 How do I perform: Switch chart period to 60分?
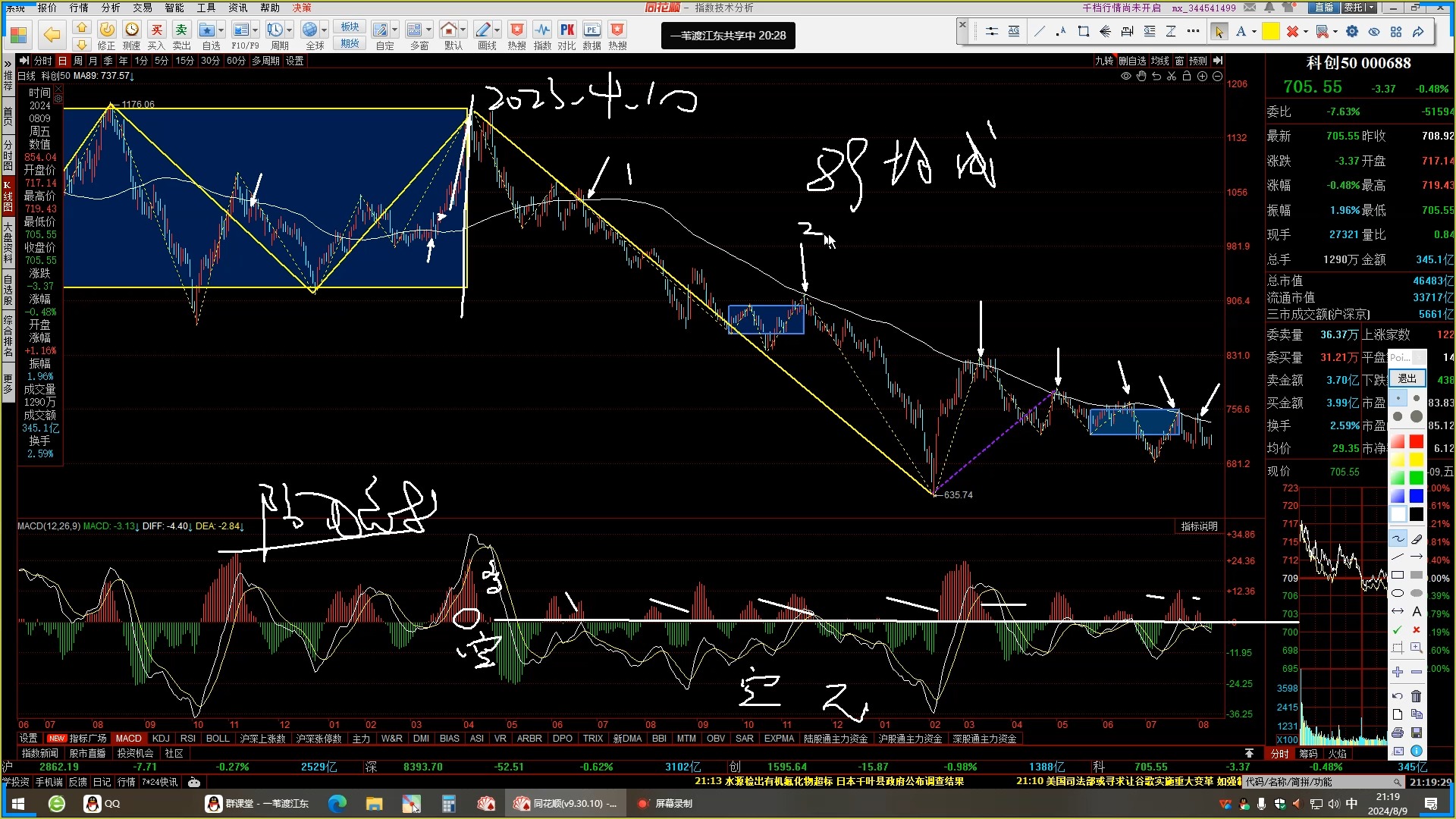236,61
